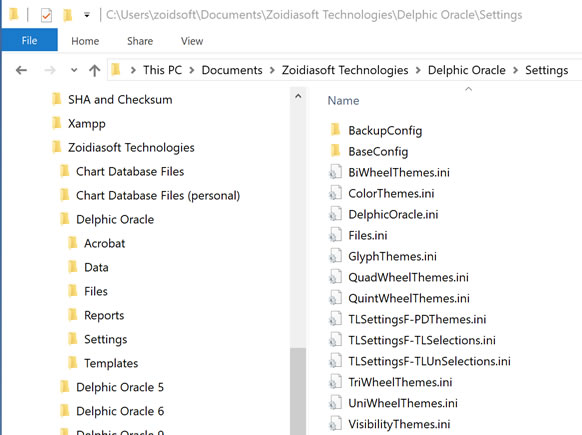Click the Forward navigation arrow
This screenshot has height=435, width=582.
coord(50,70)
